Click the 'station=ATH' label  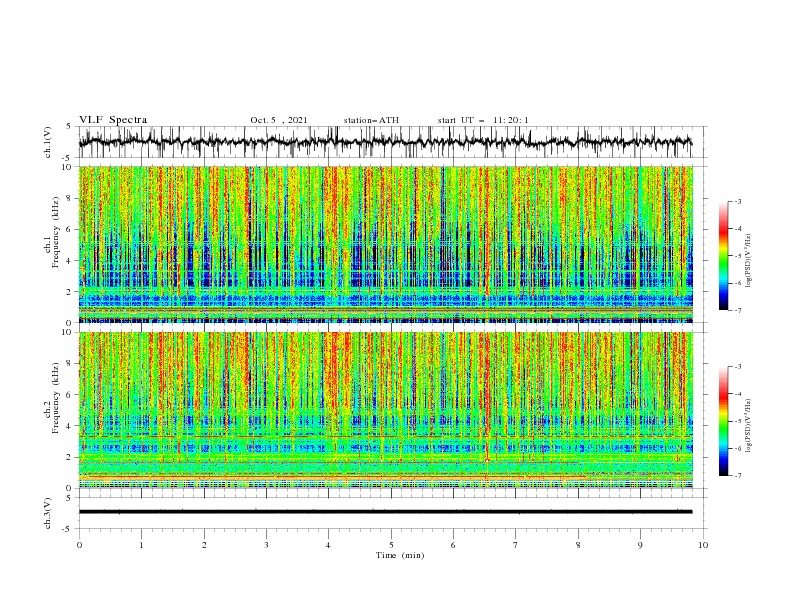pos(371,120)
